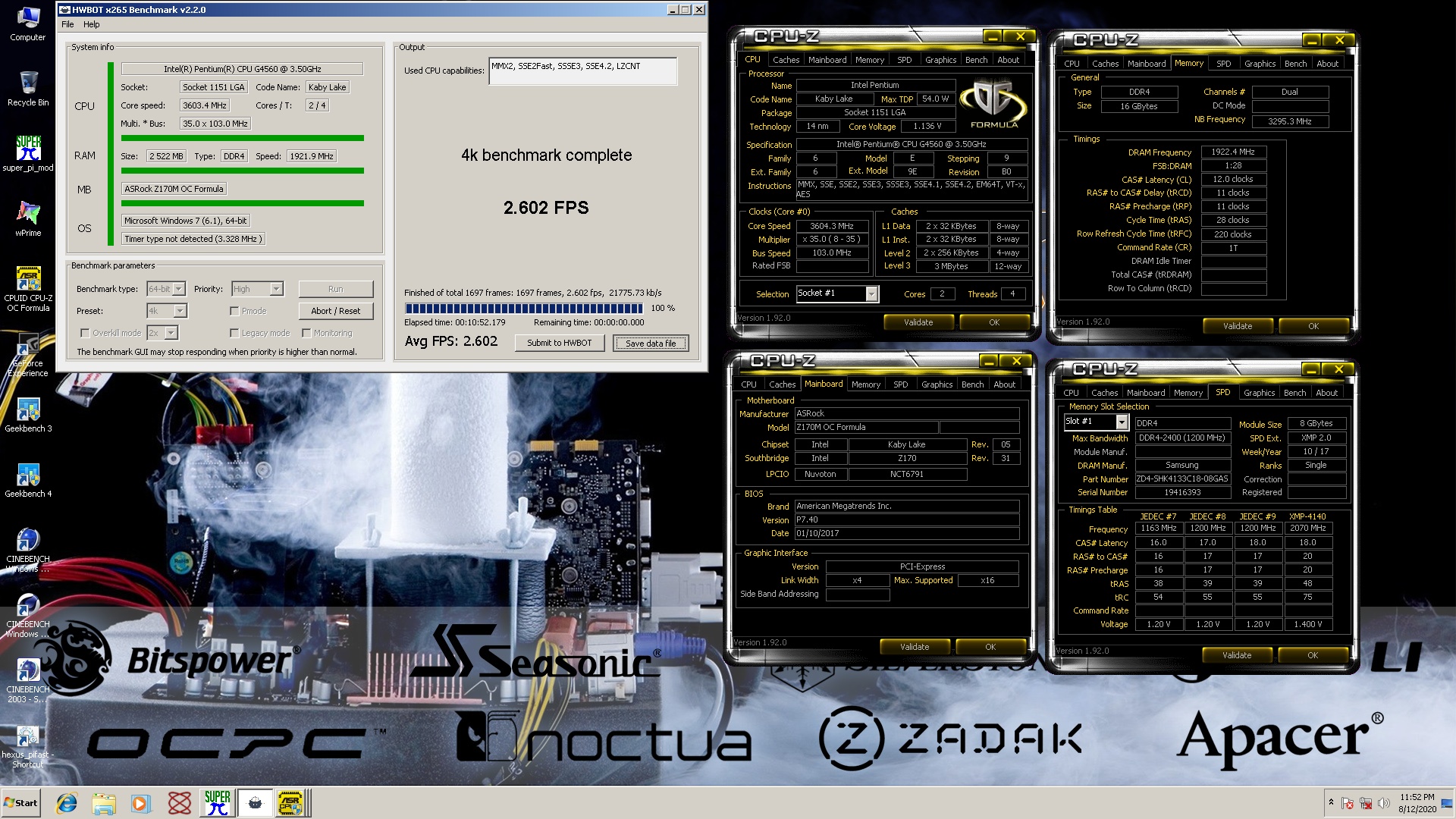
Task: Open CPUID CPU-Z OC Formula shortcut
Action: (27, 288)
